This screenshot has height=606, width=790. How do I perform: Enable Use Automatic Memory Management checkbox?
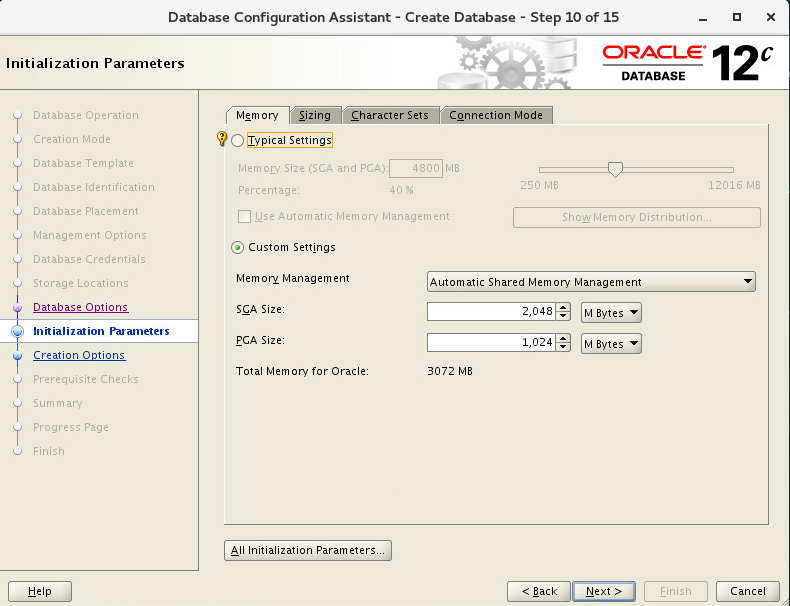[244, 217]
